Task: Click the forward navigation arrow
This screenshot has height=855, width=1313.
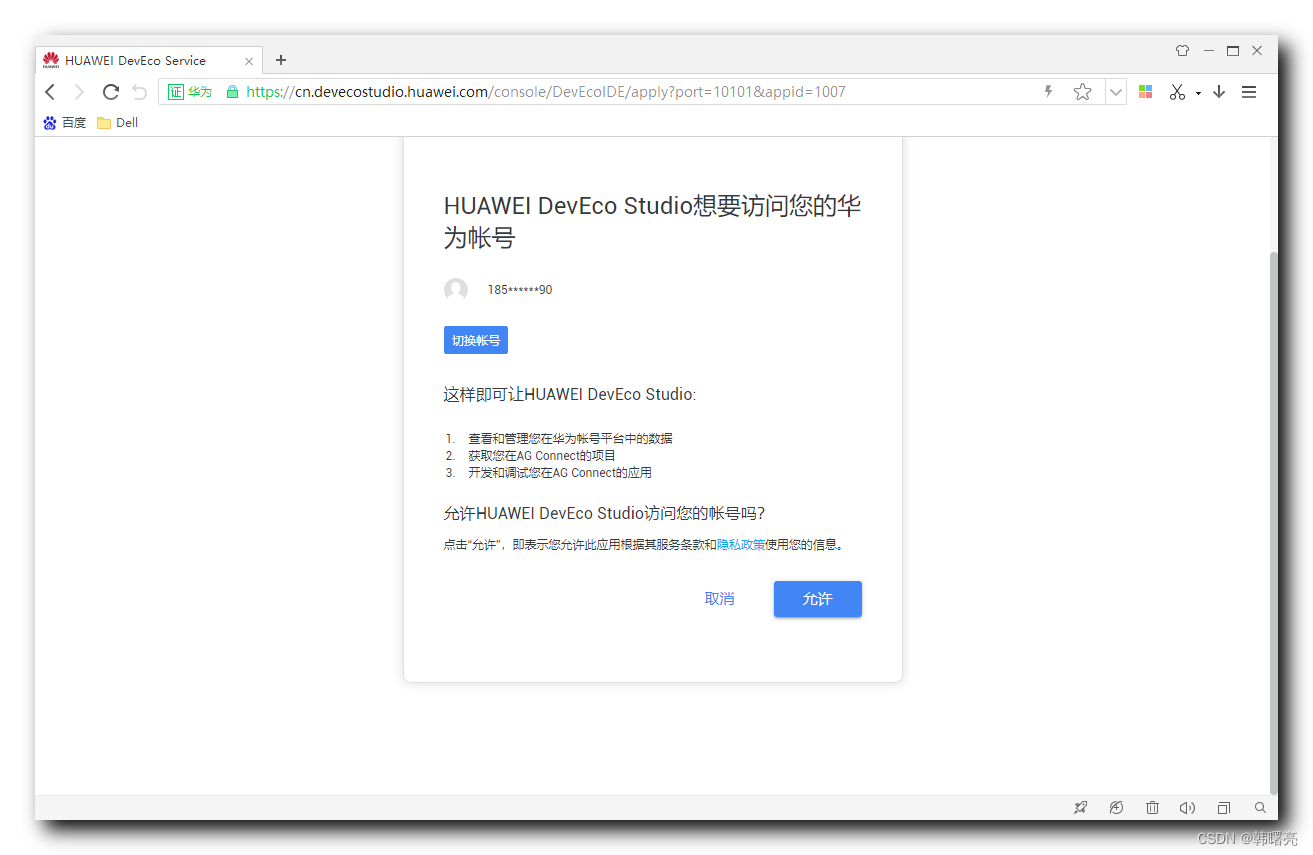Action: 79,92
